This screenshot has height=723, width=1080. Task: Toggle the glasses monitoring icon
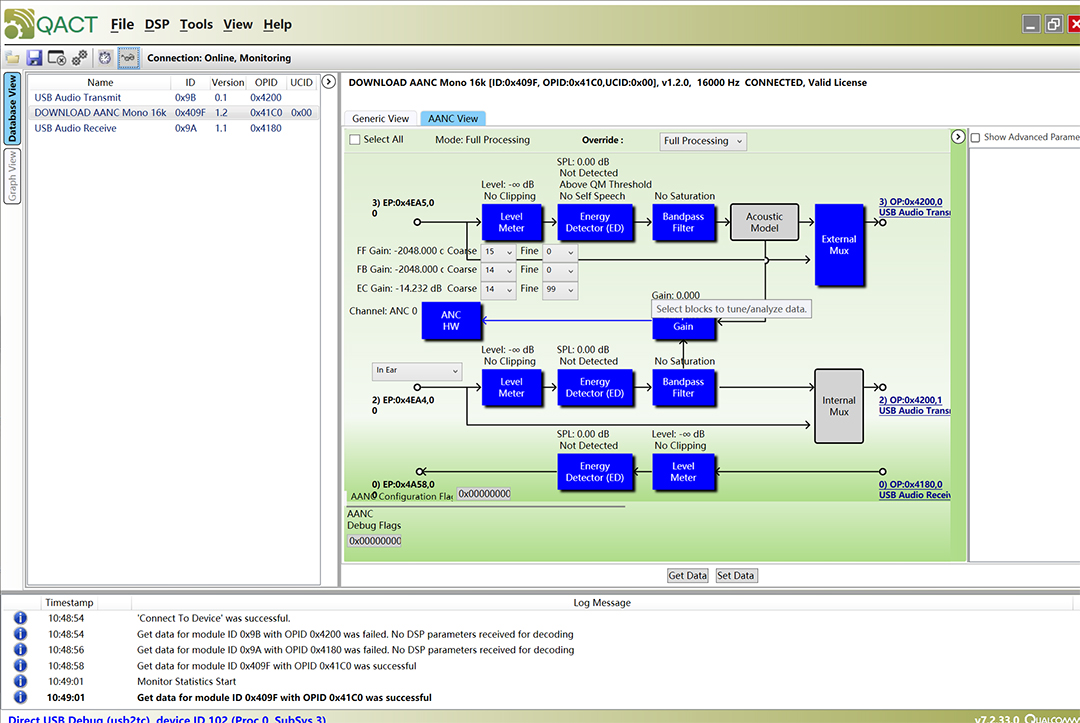129,58
